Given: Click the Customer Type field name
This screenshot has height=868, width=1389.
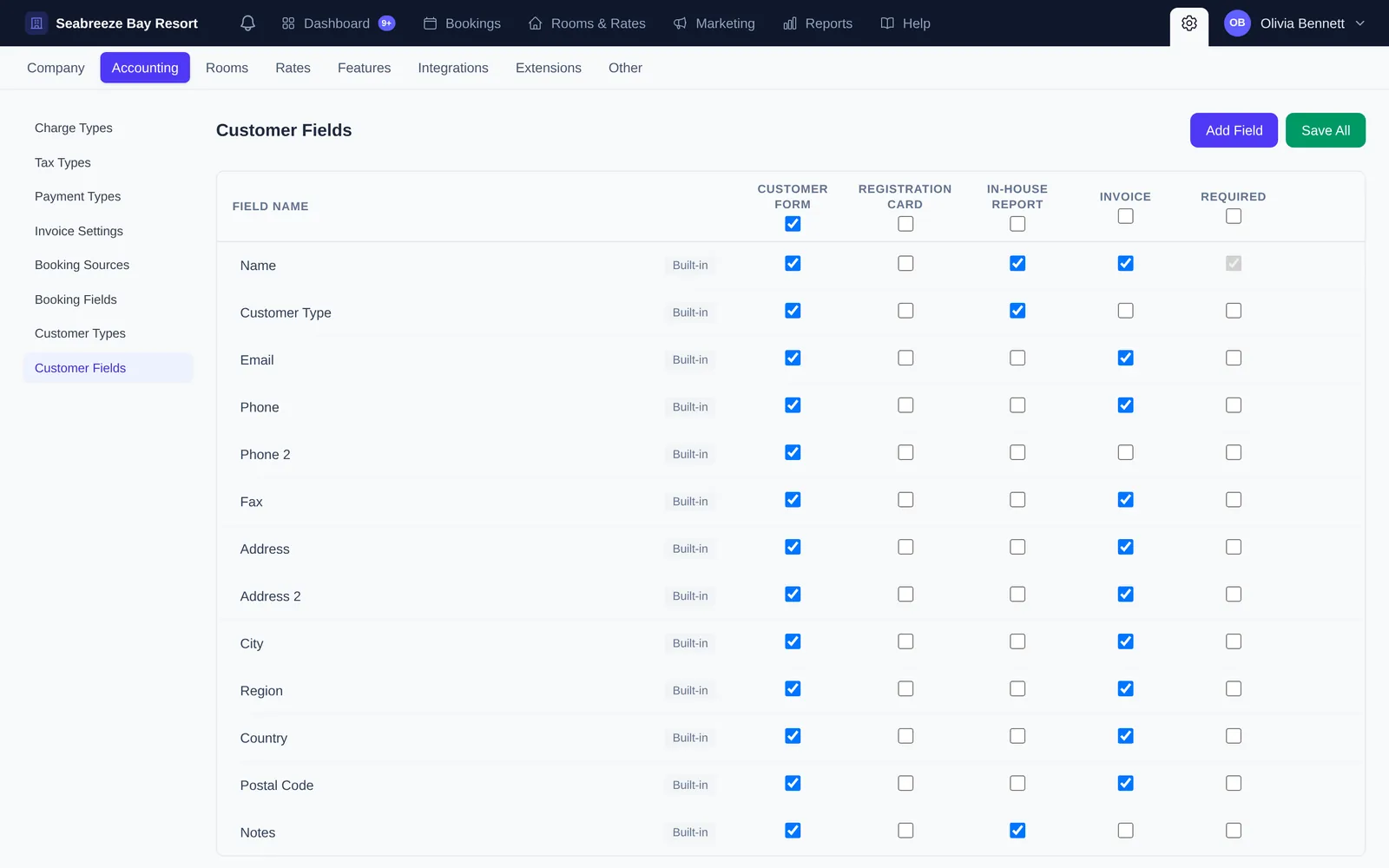Looking at the screenshot, I should click(286, 312).
